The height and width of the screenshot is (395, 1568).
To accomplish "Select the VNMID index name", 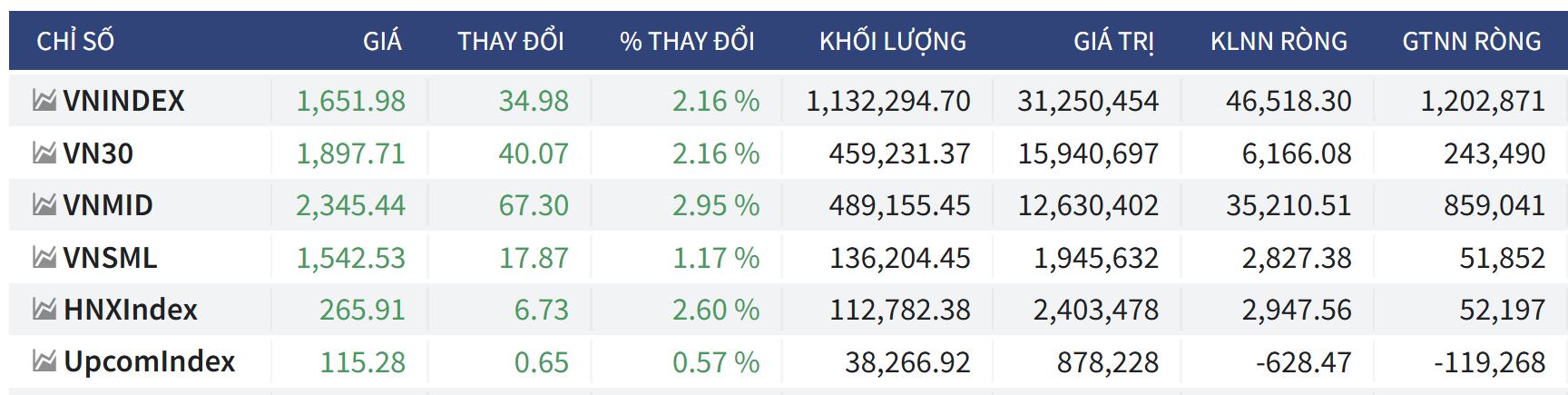I will pyautogui.click(x=108, y=205).
